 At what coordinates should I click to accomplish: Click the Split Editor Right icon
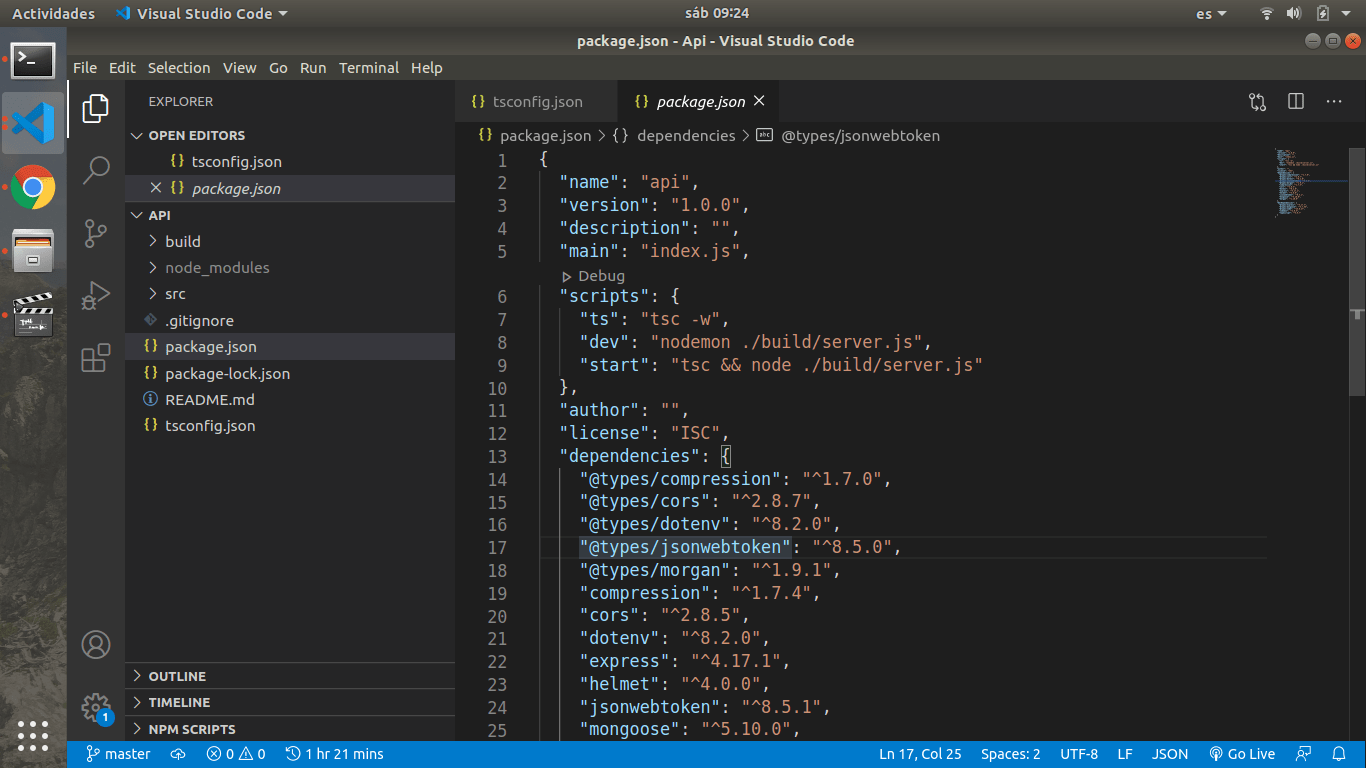coord(1296,101)
